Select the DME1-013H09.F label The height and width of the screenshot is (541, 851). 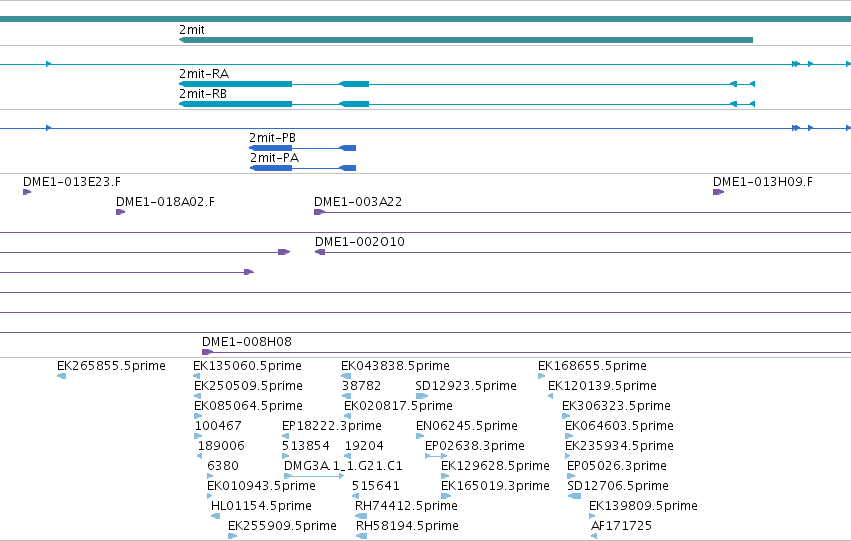click(x=763, y=182)
